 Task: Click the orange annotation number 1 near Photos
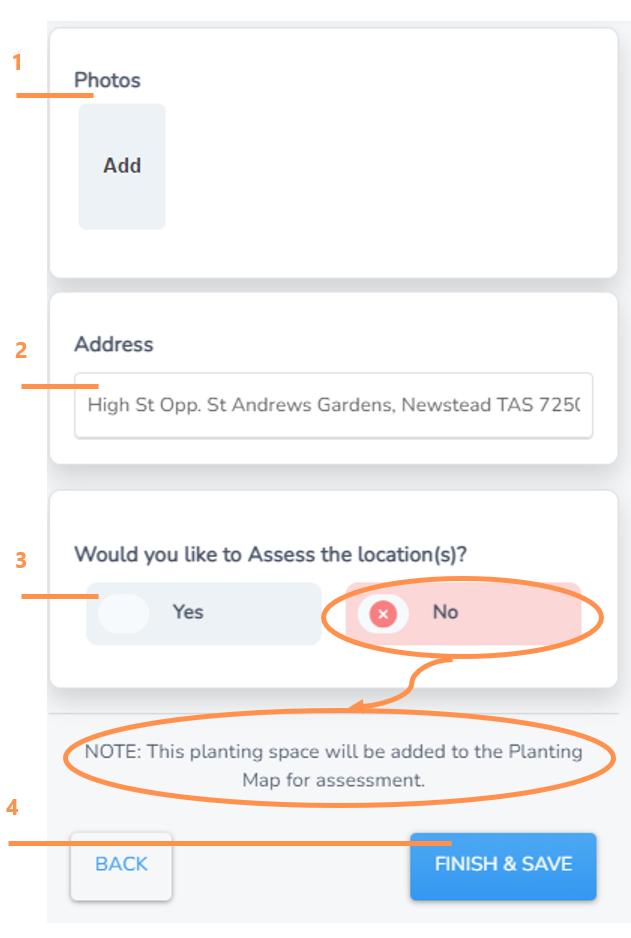tap(18, 63)
